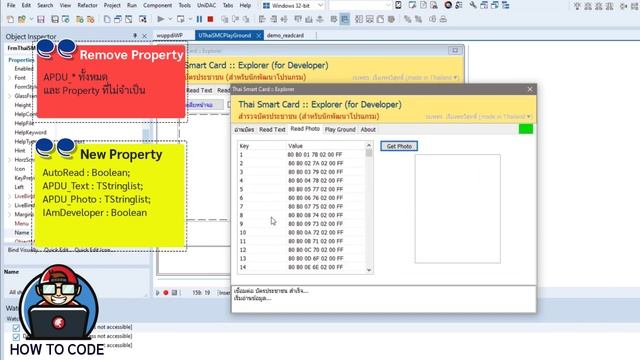Select Play Ground tab in front Explorer window
Screen dimensions: 640x360
coord(340,129)
